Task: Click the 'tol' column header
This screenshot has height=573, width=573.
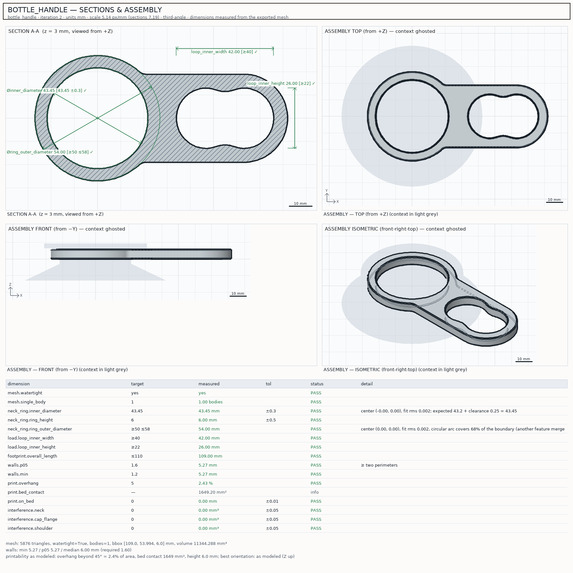Action: tap(269, 384)
